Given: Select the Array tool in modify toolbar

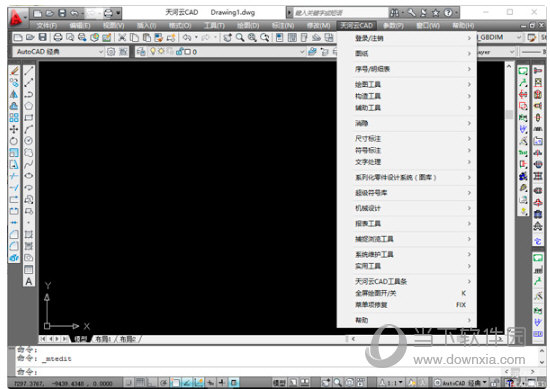Looking at the screenshot, I should [14, 118].
